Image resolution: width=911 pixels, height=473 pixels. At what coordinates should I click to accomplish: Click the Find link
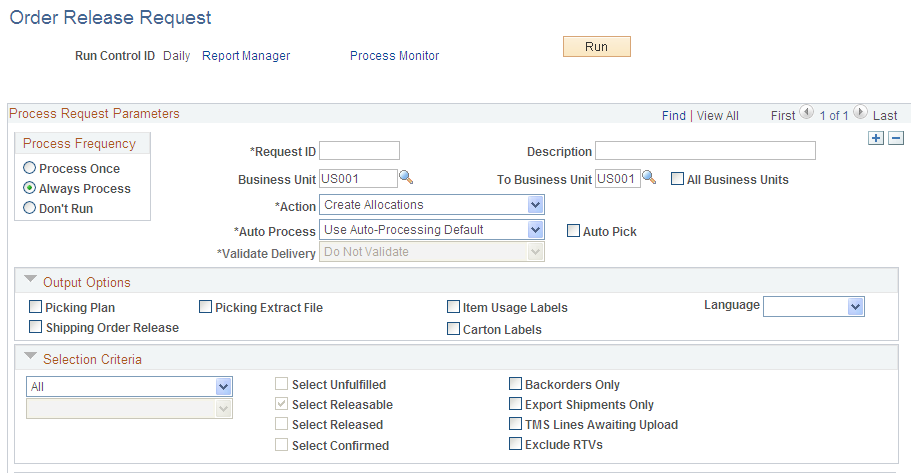(x=674, y=116)
